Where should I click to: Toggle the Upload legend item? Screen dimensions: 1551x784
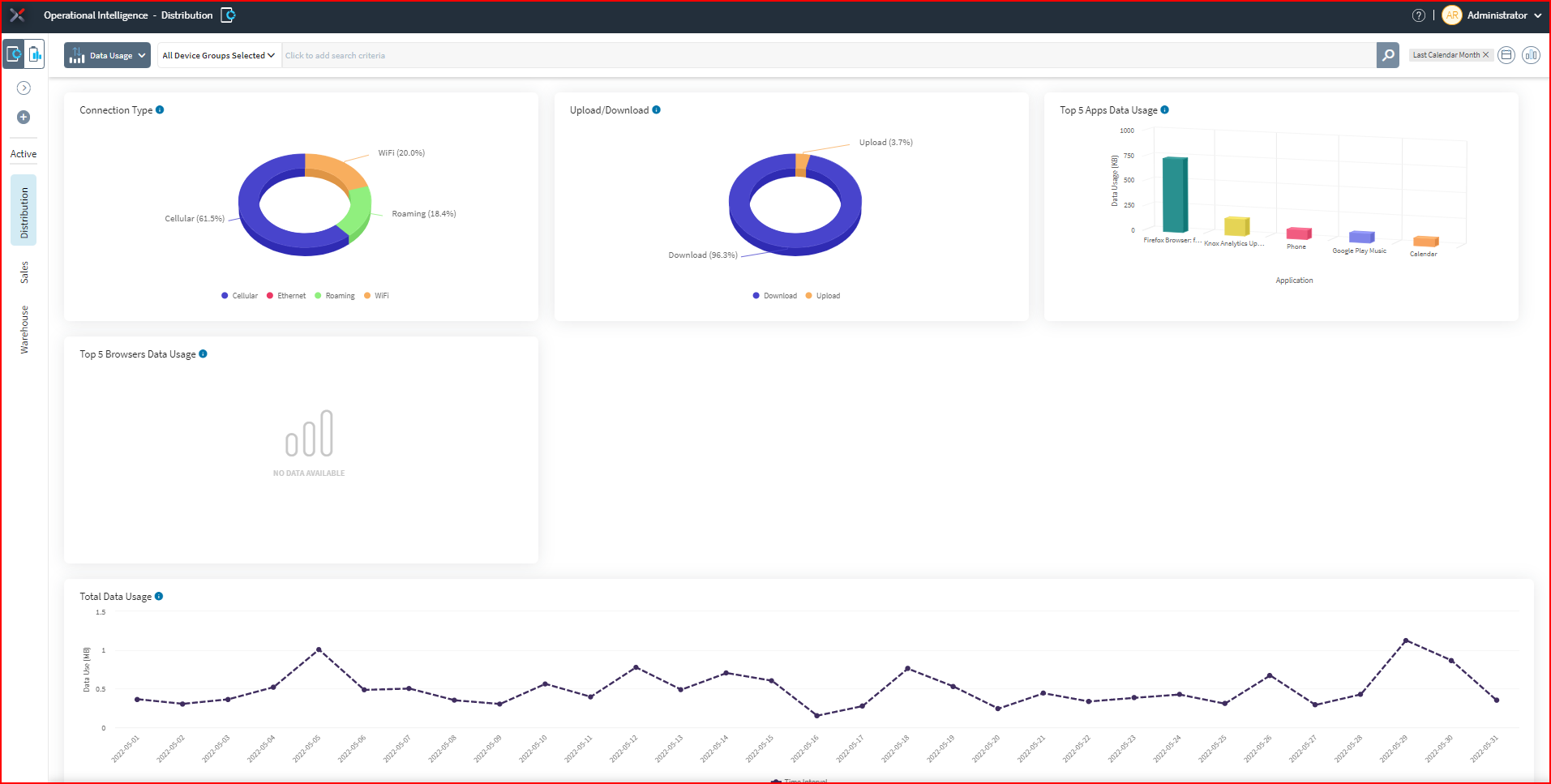822,296
